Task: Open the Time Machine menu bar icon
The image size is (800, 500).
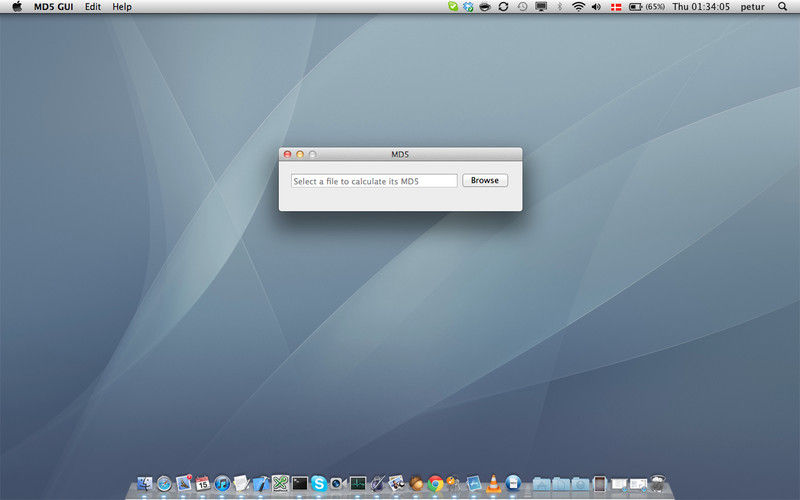Action: click(522, 7)
